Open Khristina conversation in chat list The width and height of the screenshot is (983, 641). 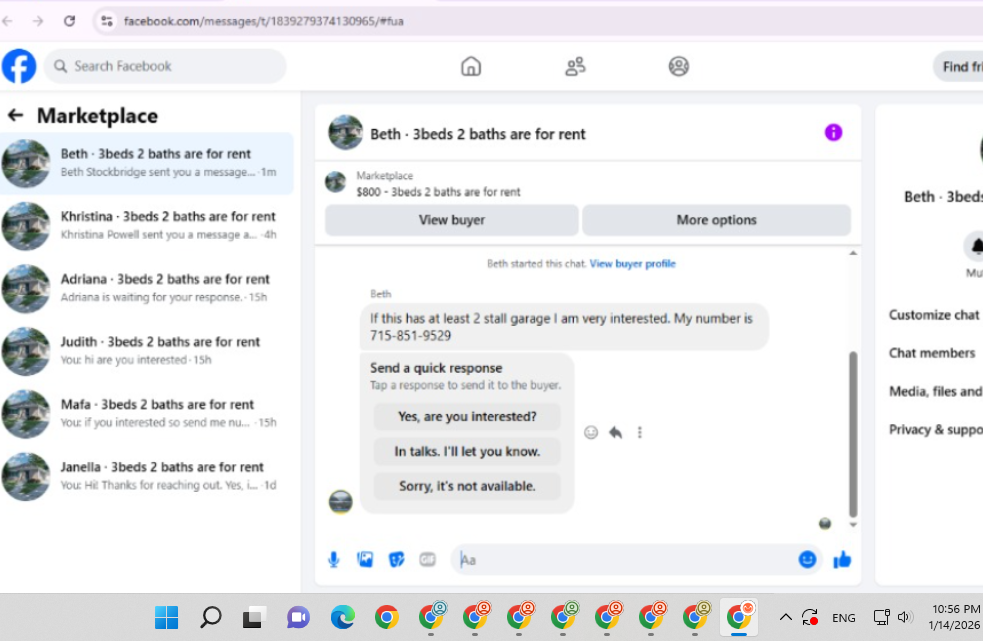[147, 226]
